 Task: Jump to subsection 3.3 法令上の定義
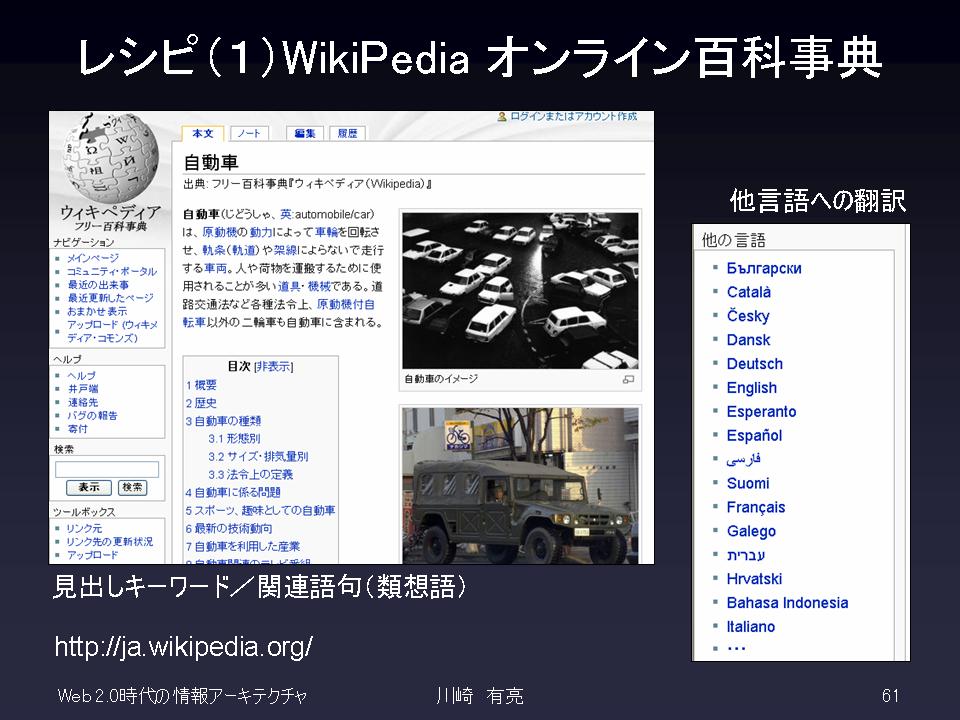pos(250,474)
